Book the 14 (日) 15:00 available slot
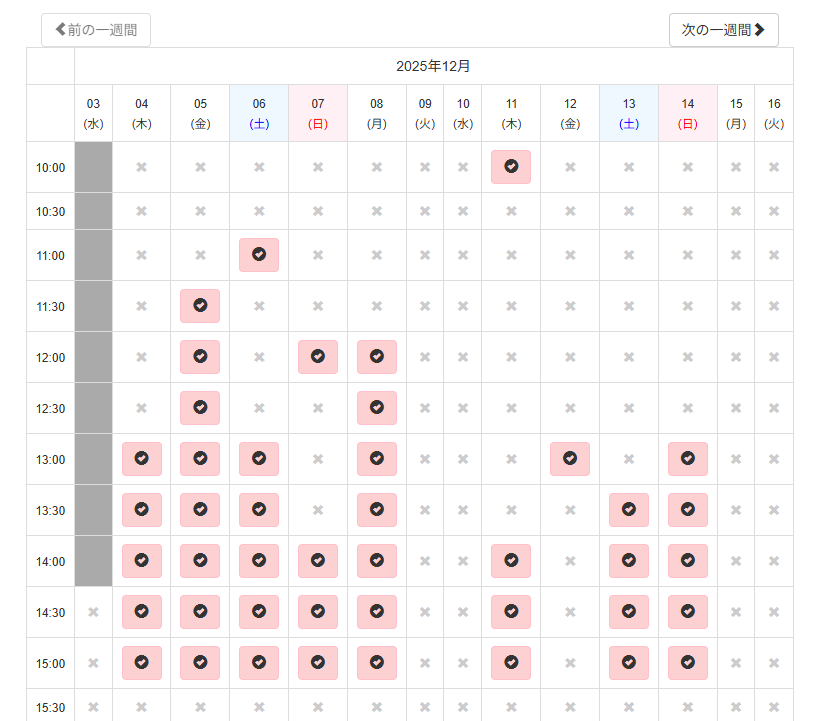The width and height of the screenshot is (825, 721). click(x=688, y=663)
